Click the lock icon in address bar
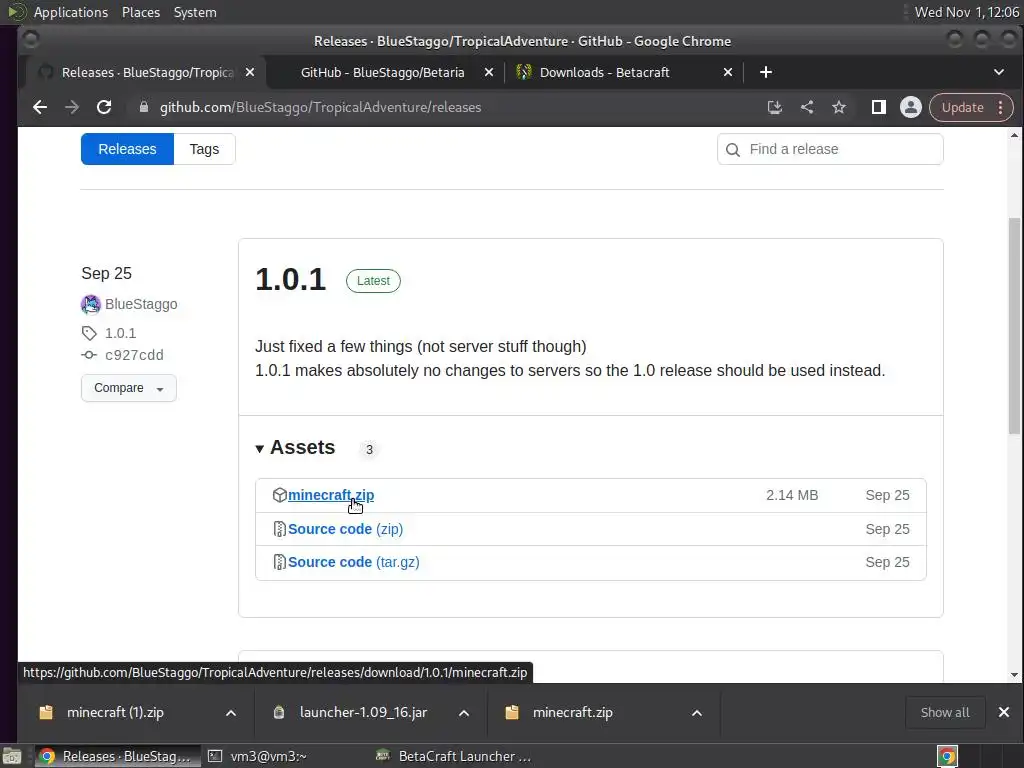This screenshot has height=768, width=1024. click(x=144, y=107)
